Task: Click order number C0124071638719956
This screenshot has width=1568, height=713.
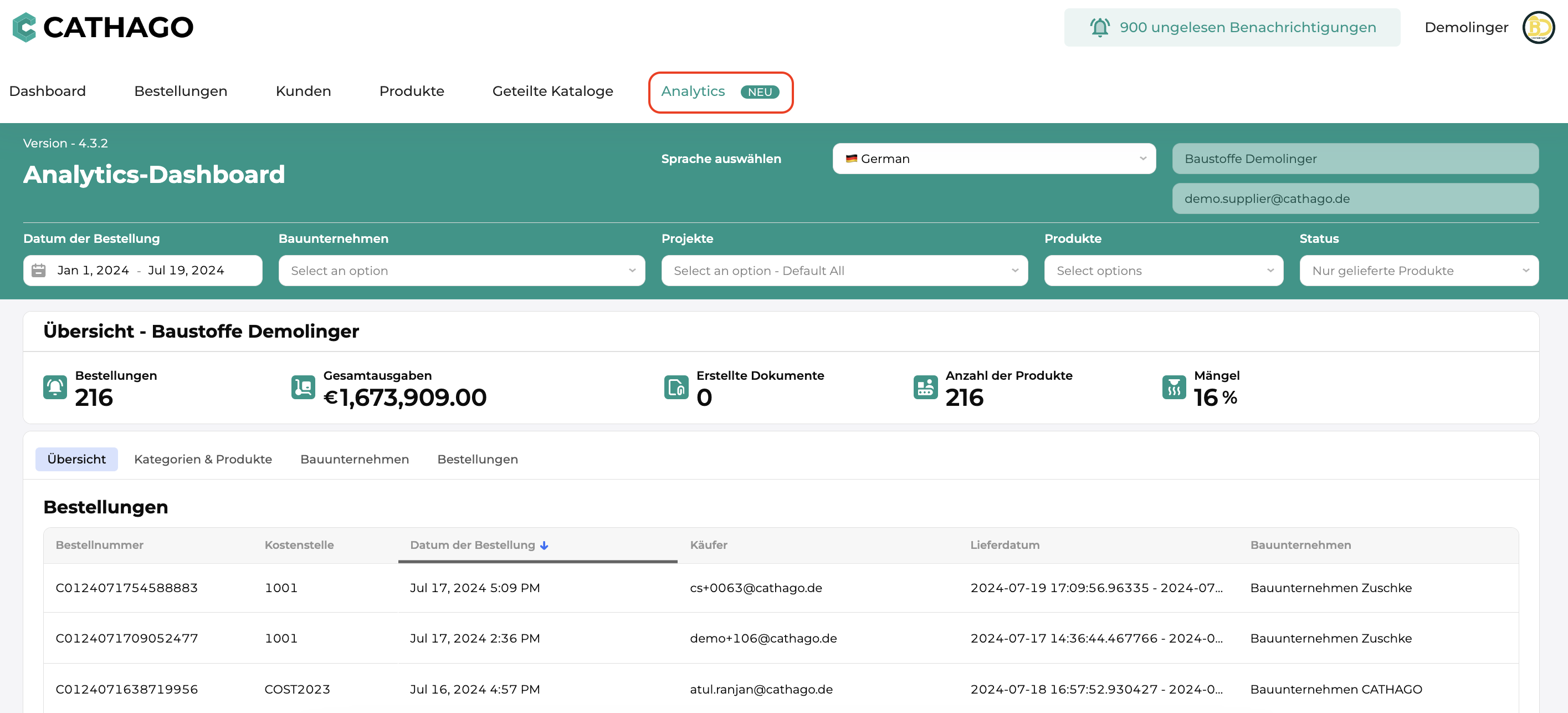Action: pos(127,689)
